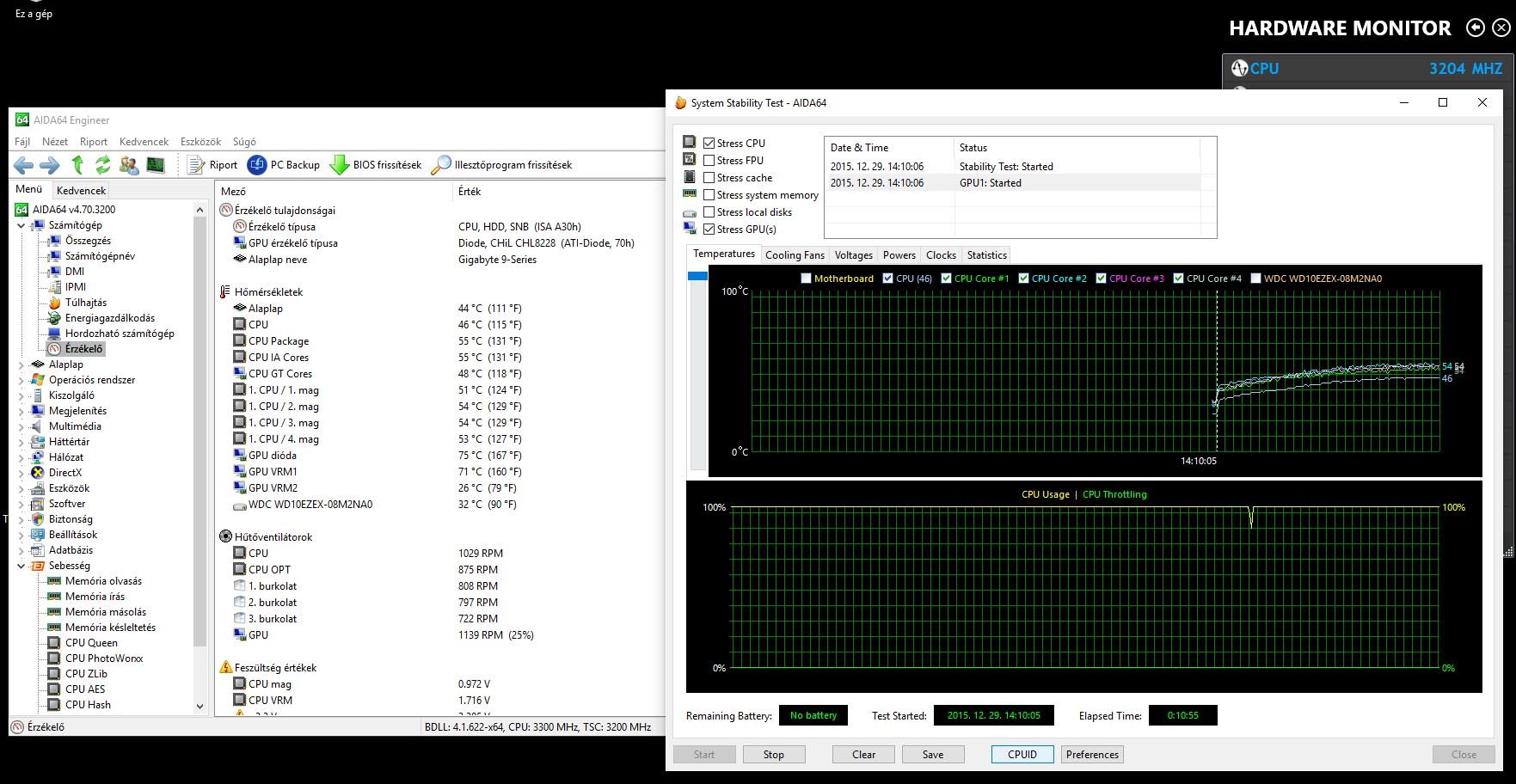Switch to Voltages tab
The image size is (1516, 784).
(x=854, y=255)
